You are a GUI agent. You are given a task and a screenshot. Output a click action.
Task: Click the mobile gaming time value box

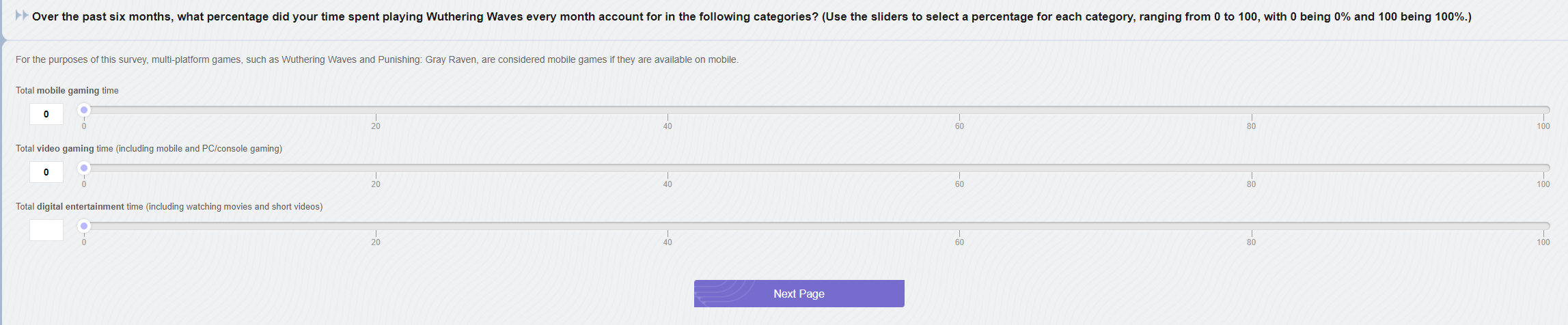pyautogui.click(x=46, y=114)
